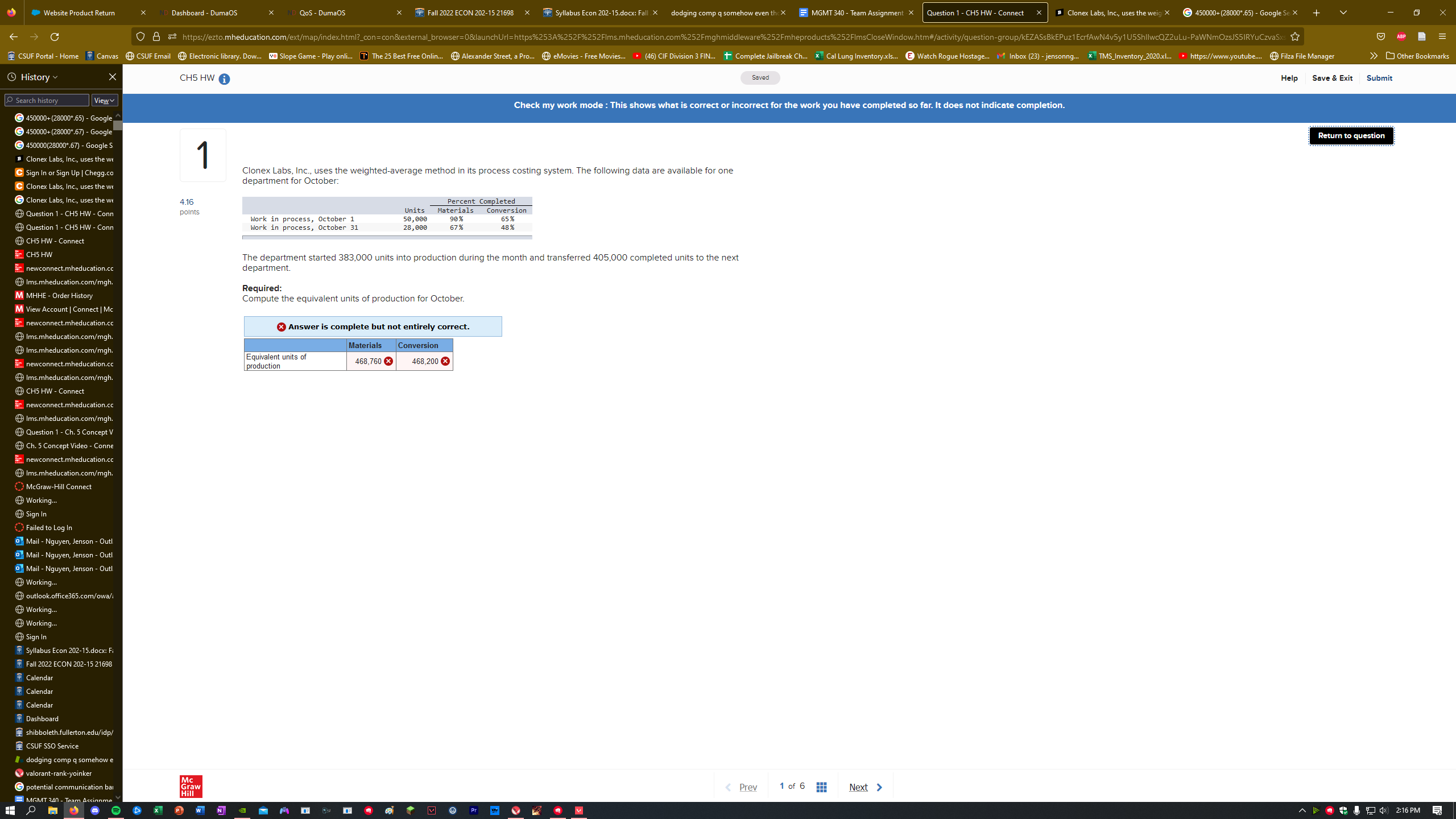This screenshot has height=819, width=1456.
Task: Save page to Pocket
Action: pyautogui.click(x=1380, y=36)
